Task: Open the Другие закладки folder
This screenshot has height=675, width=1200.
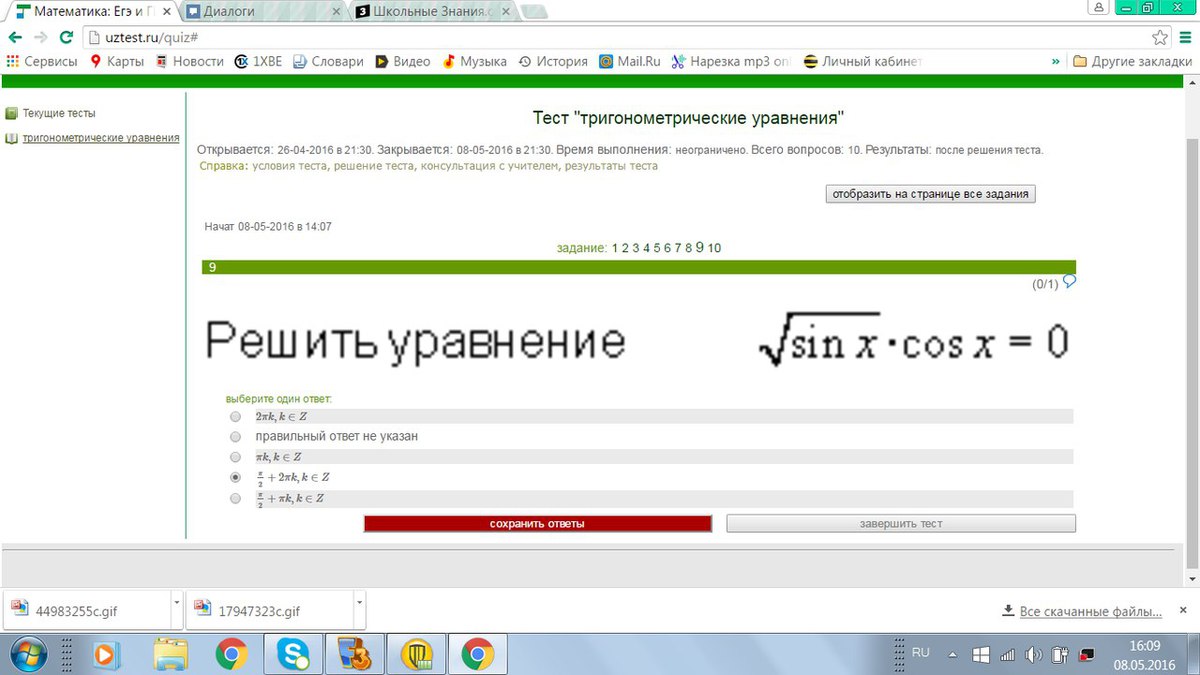Action: point(1132,61)
